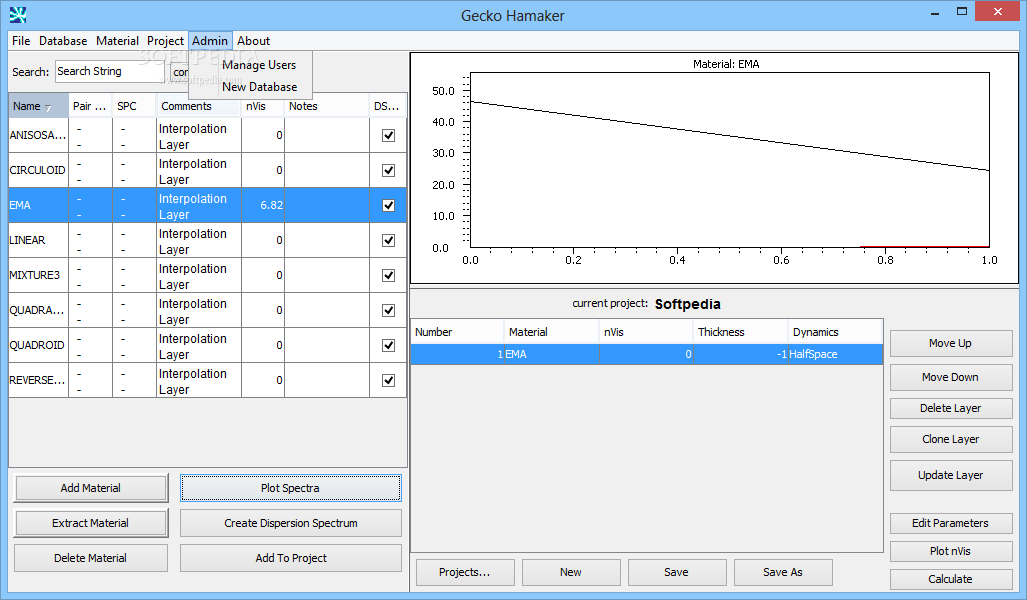Click Create Dispersion Spectrum button
The width and height of the screenshot is (1027, 600).
click(x=291, y=523)
